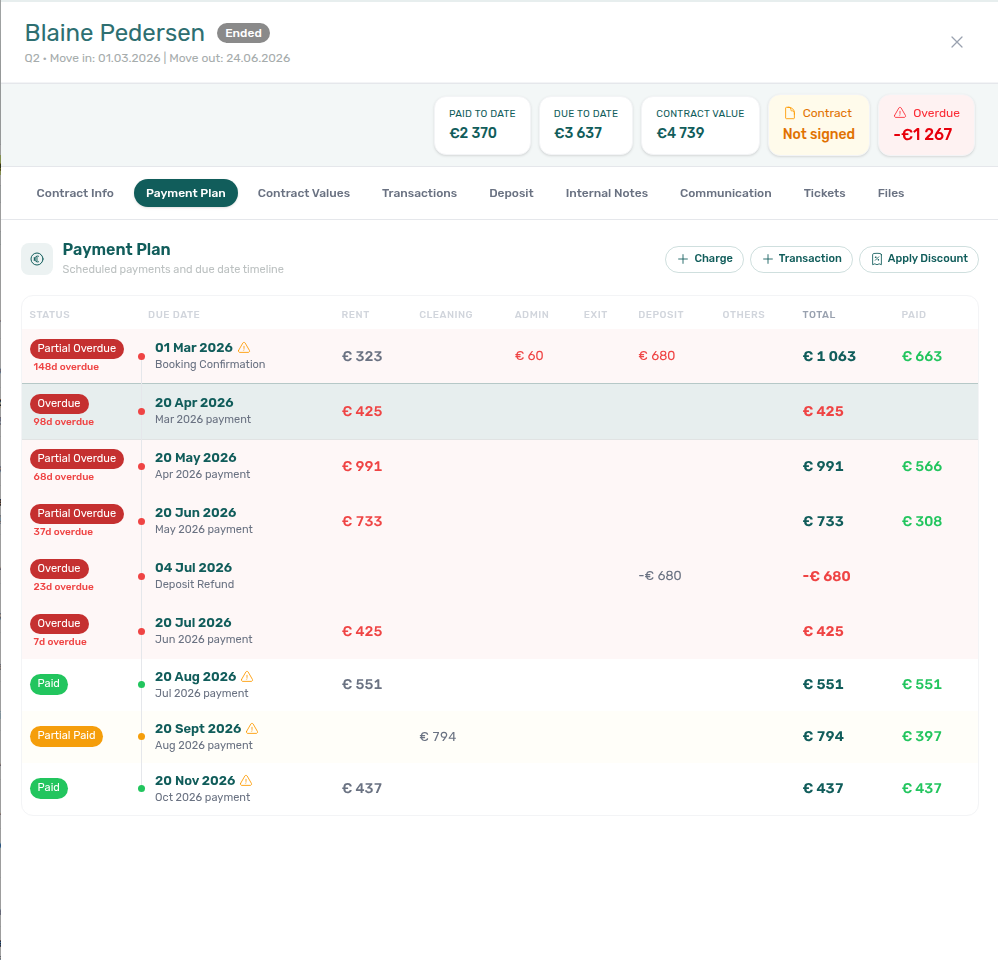
Task: Click the Paid badge for 20 Nov 2026
Action: click(x=48, y=788)
